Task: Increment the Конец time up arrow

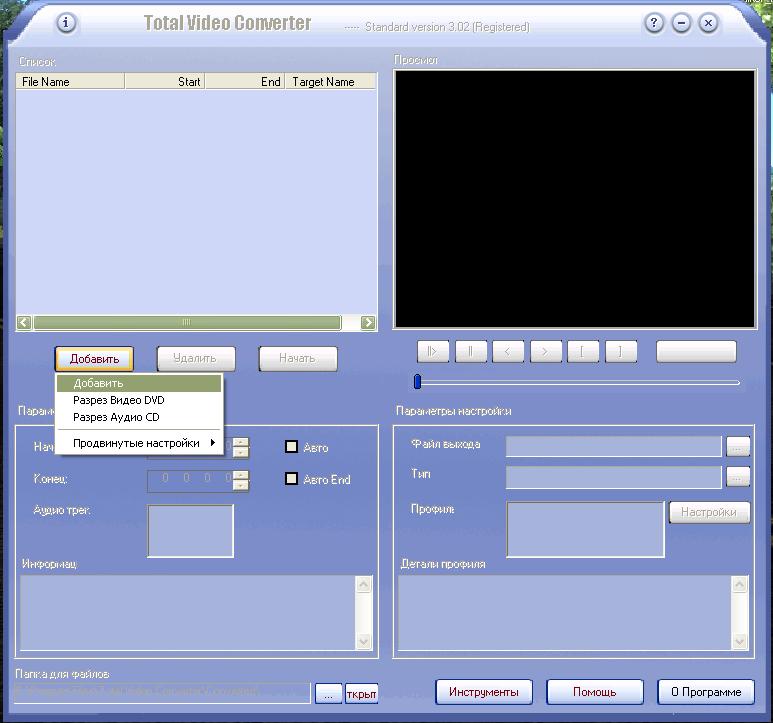Action: point(241,475)
